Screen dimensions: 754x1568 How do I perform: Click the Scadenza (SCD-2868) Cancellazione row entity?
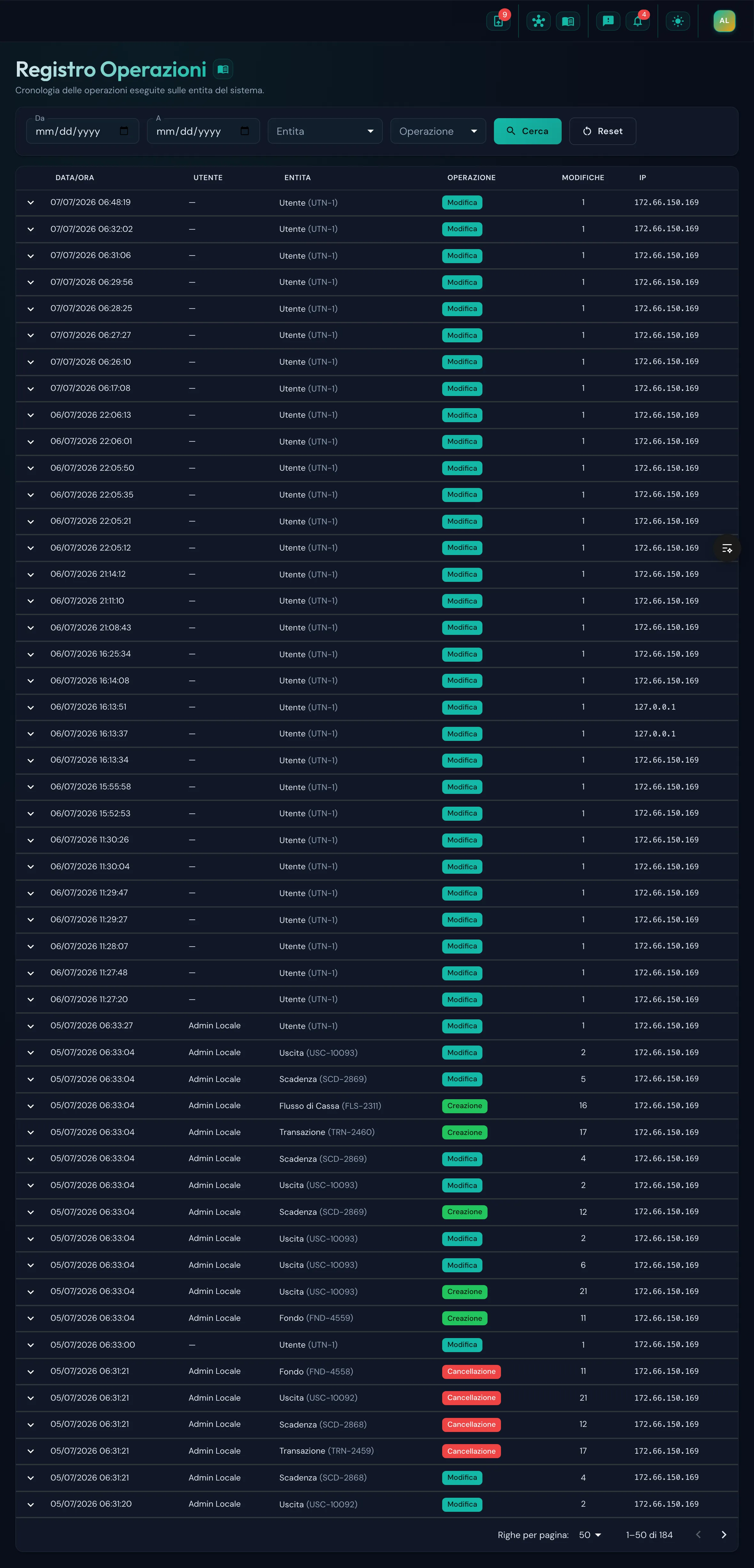[x=323, y=1424]
